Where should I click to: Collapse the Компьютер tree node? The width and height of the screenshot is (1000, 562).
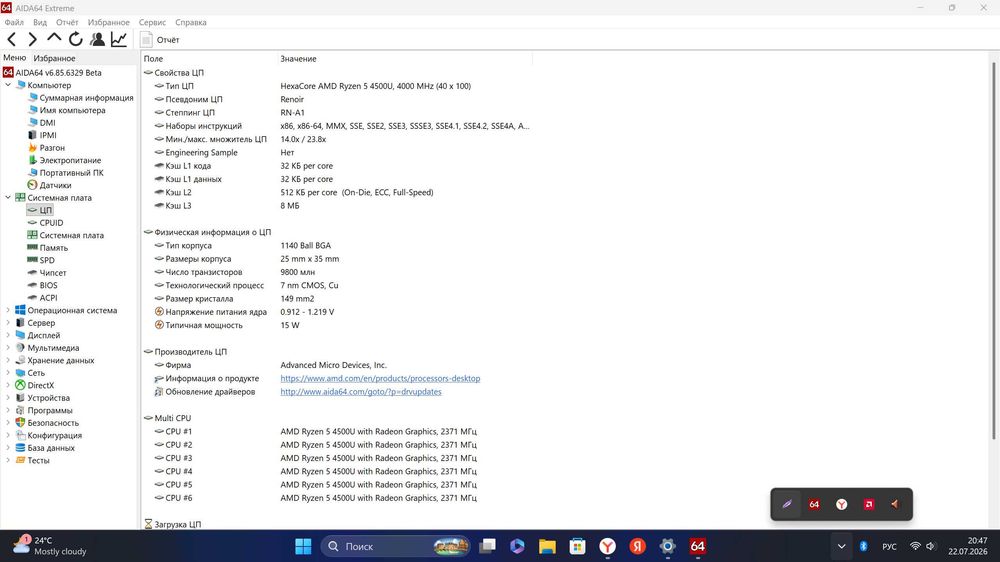(x=8, y=85)
